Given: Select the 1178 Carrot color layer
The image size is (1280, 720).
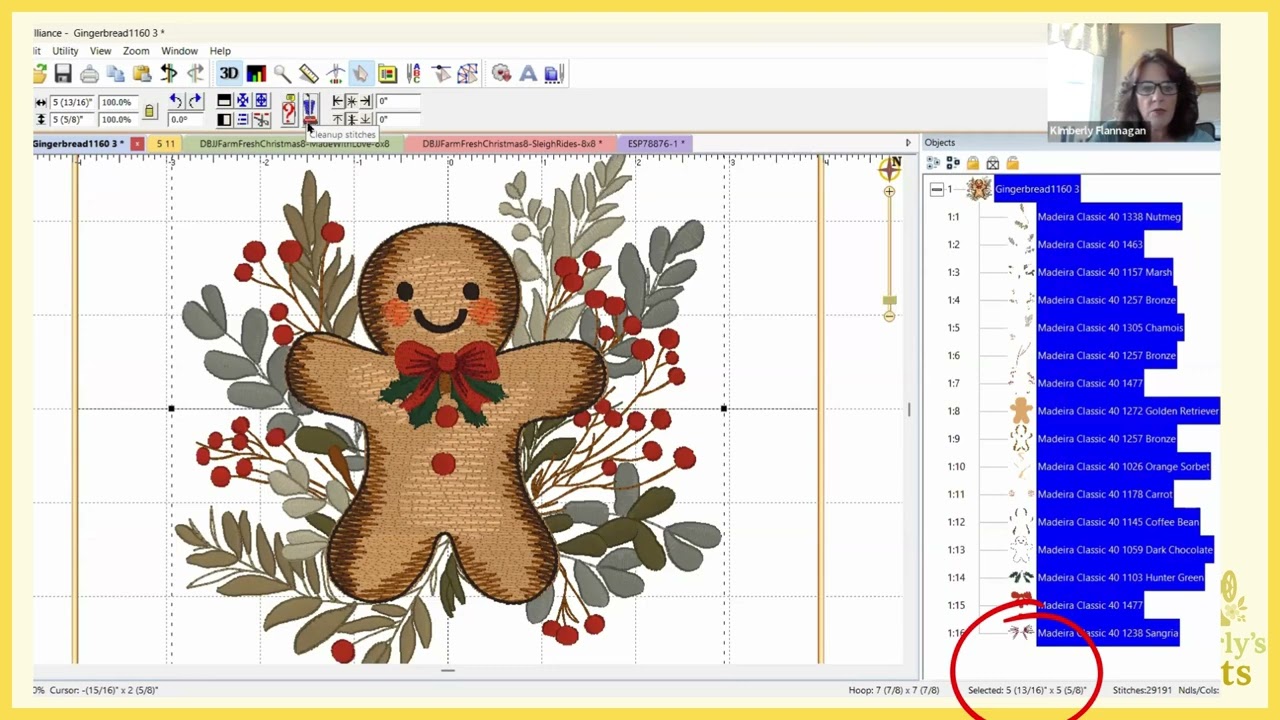Looking at the screenshot, I should coord(1105,494).
